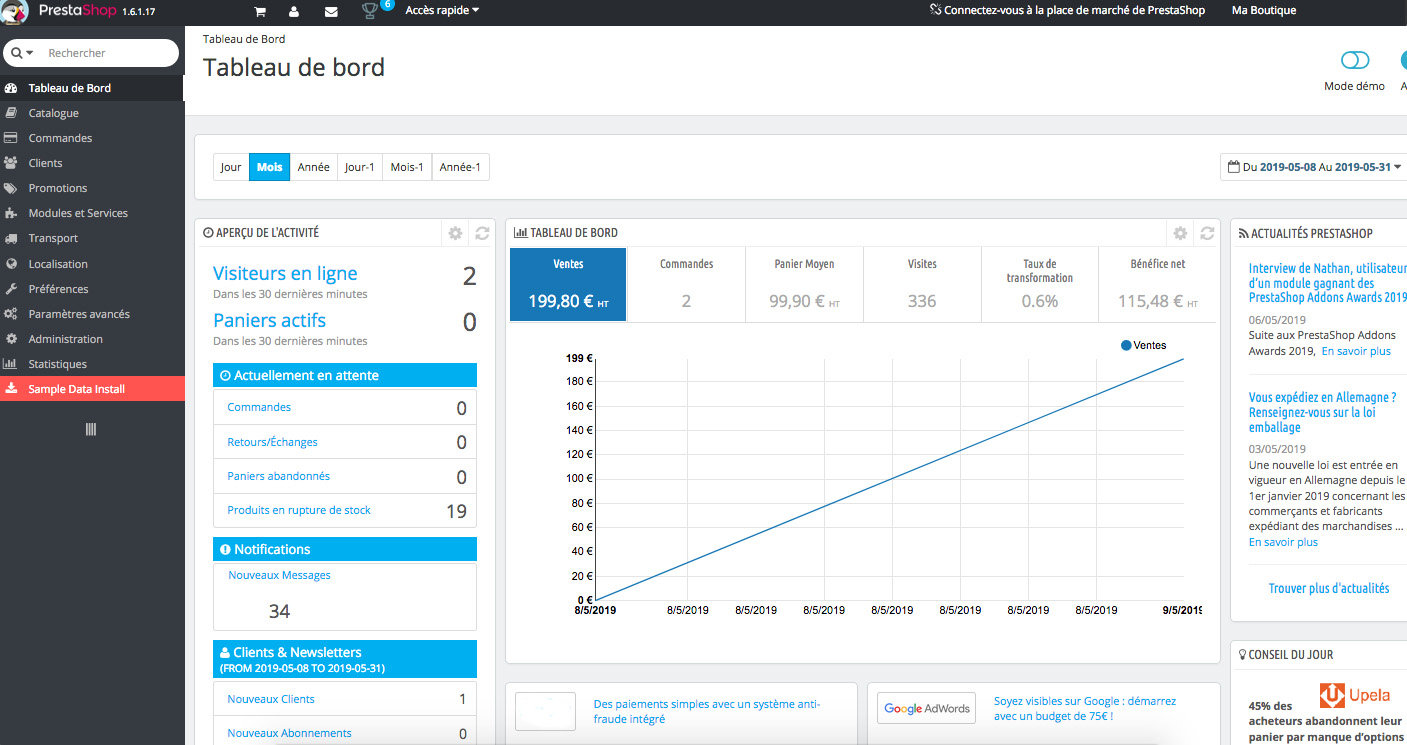Select the Année-1 period button
This screenshot has height=745, width=1407.
coord(460,167)
